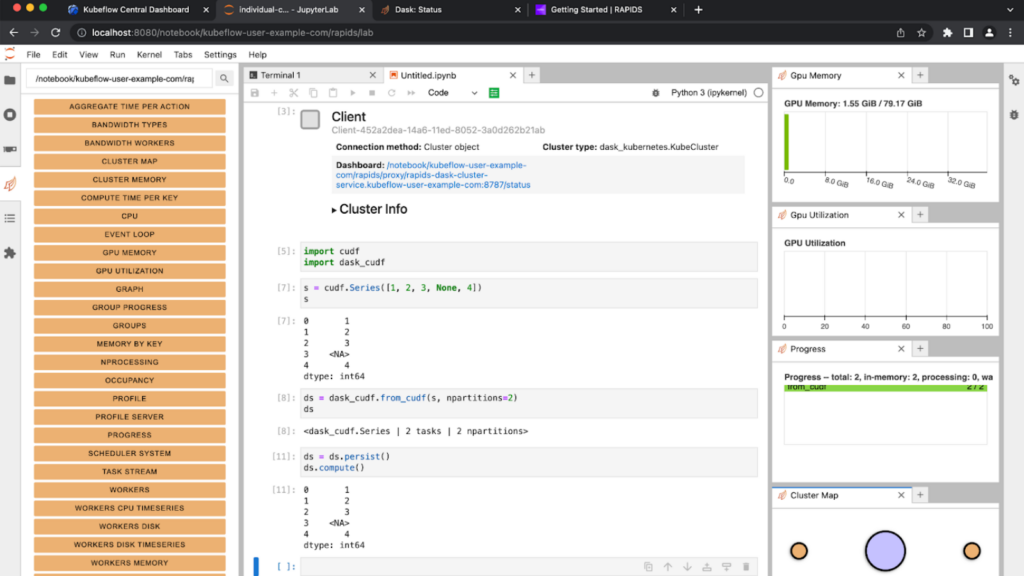Duplicate the active cell icon

648,567
